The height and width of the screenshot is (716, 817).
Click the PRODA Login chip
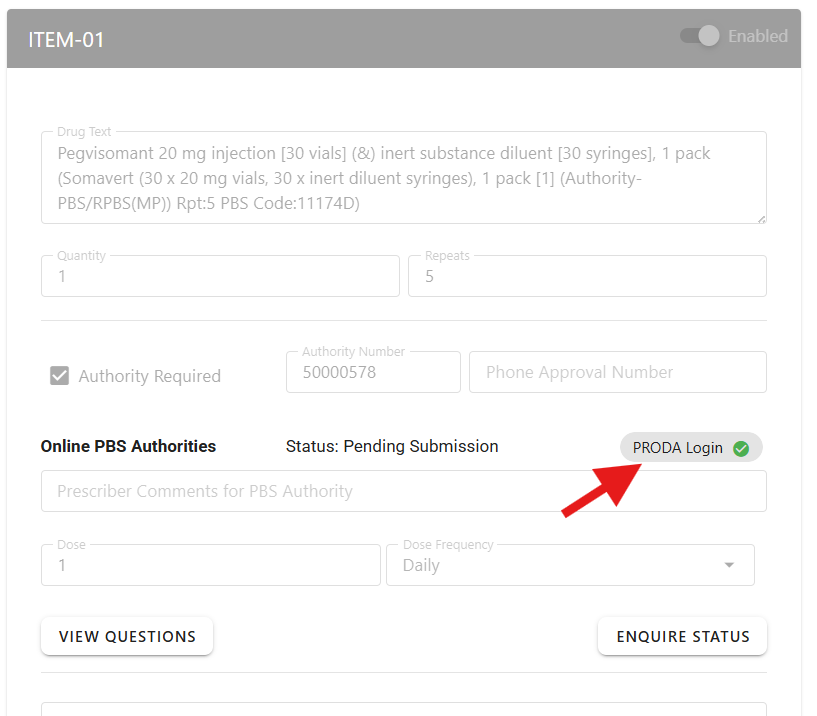(x=680, y=448)
